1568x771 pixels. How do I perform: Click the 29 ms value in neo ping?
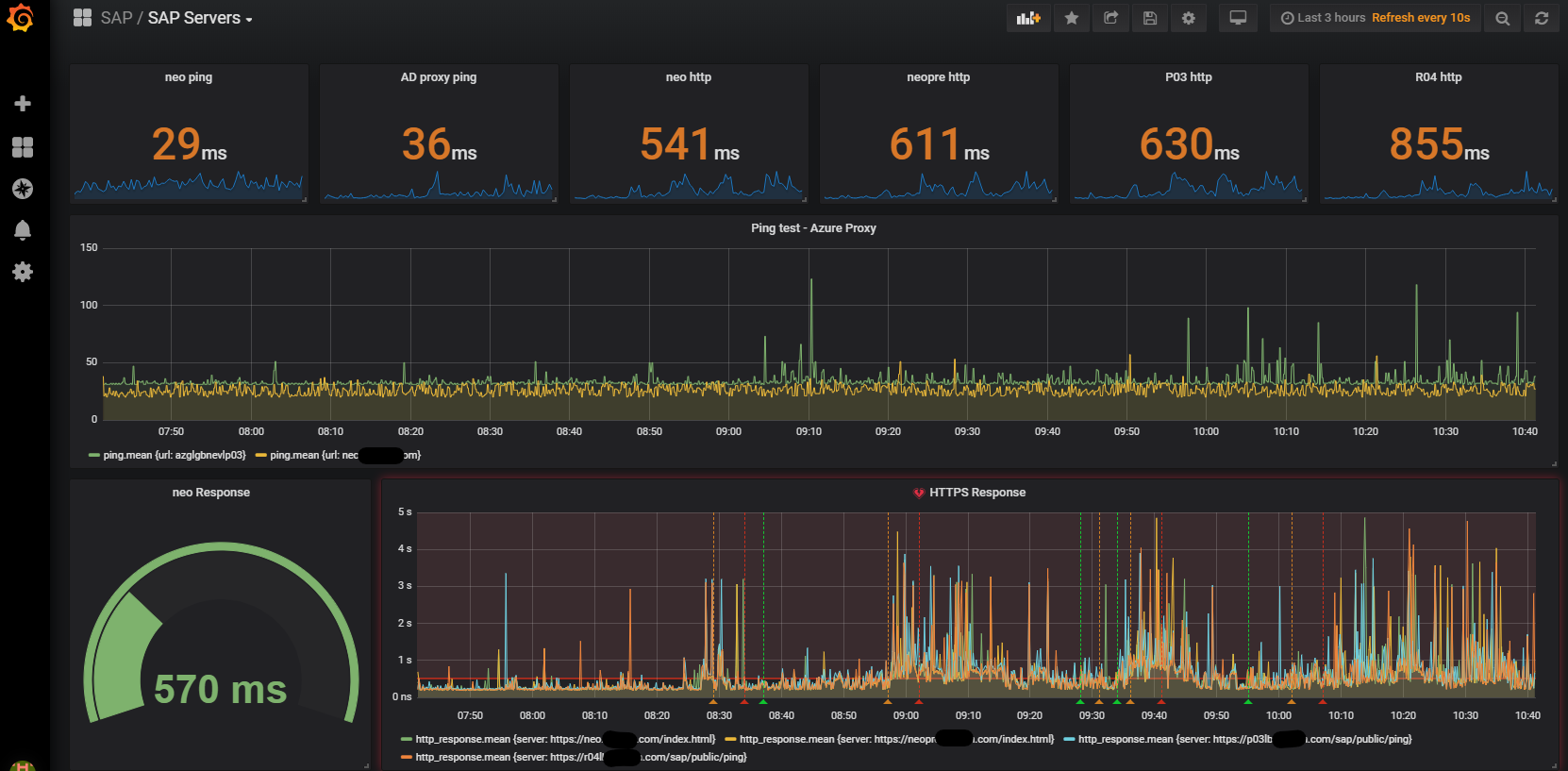pyautogui.click(x=189, y=144)
